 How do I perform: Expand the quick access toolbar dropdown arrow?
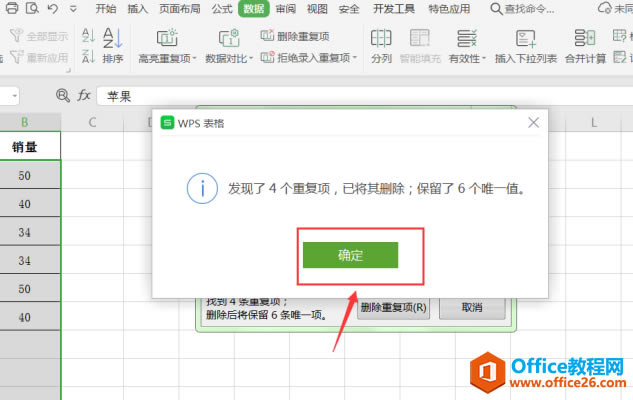(73, 8)
